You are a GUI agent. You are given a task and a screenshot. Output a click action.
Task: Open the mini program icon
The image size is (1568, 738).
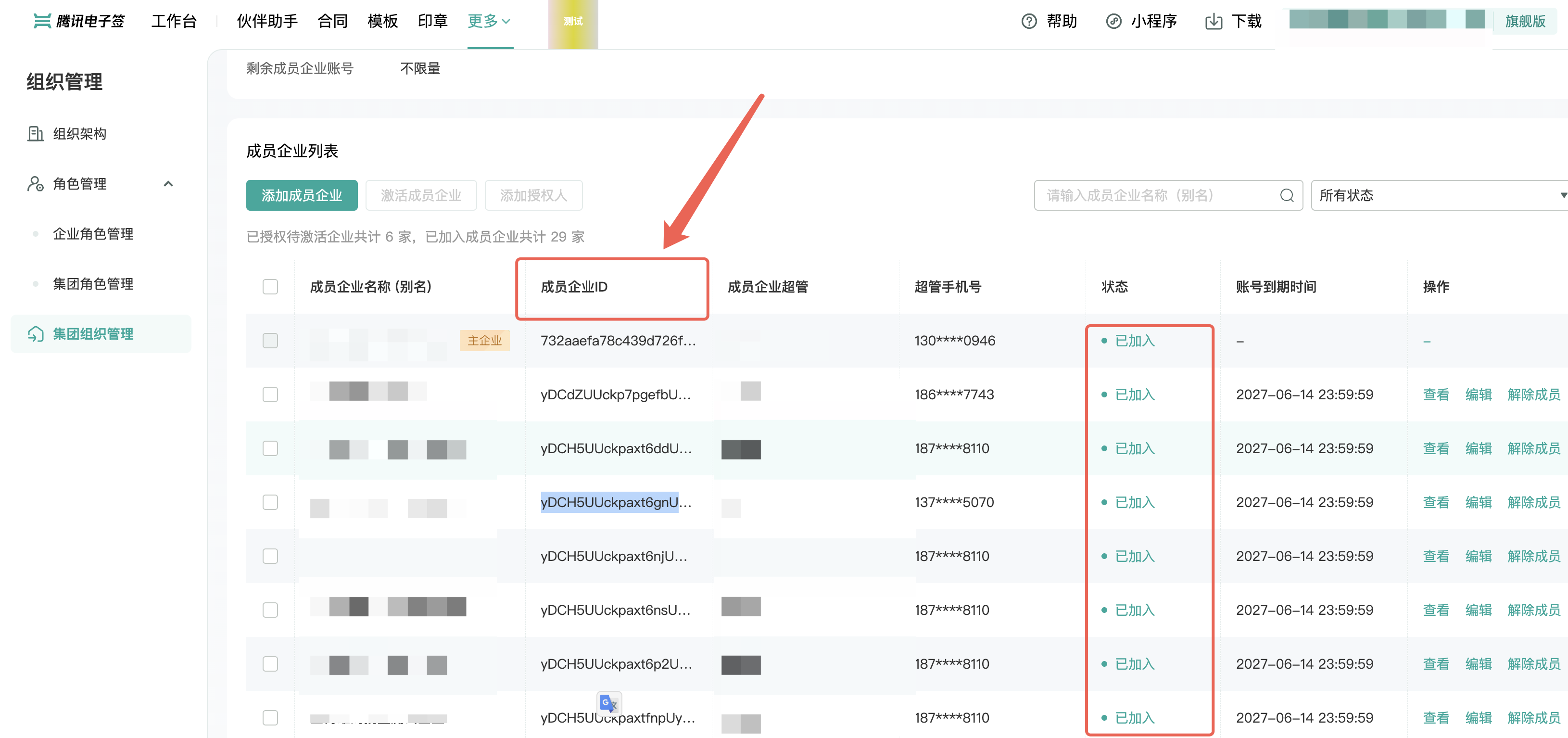point(1113,21)
